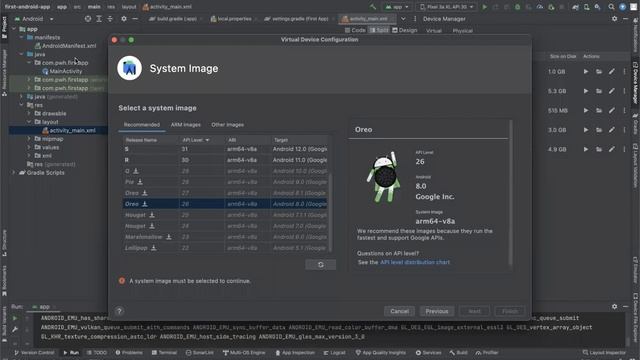Screen dimensions: 640x360
Task: Open the Problems tool window
Action: coord(129,353)
